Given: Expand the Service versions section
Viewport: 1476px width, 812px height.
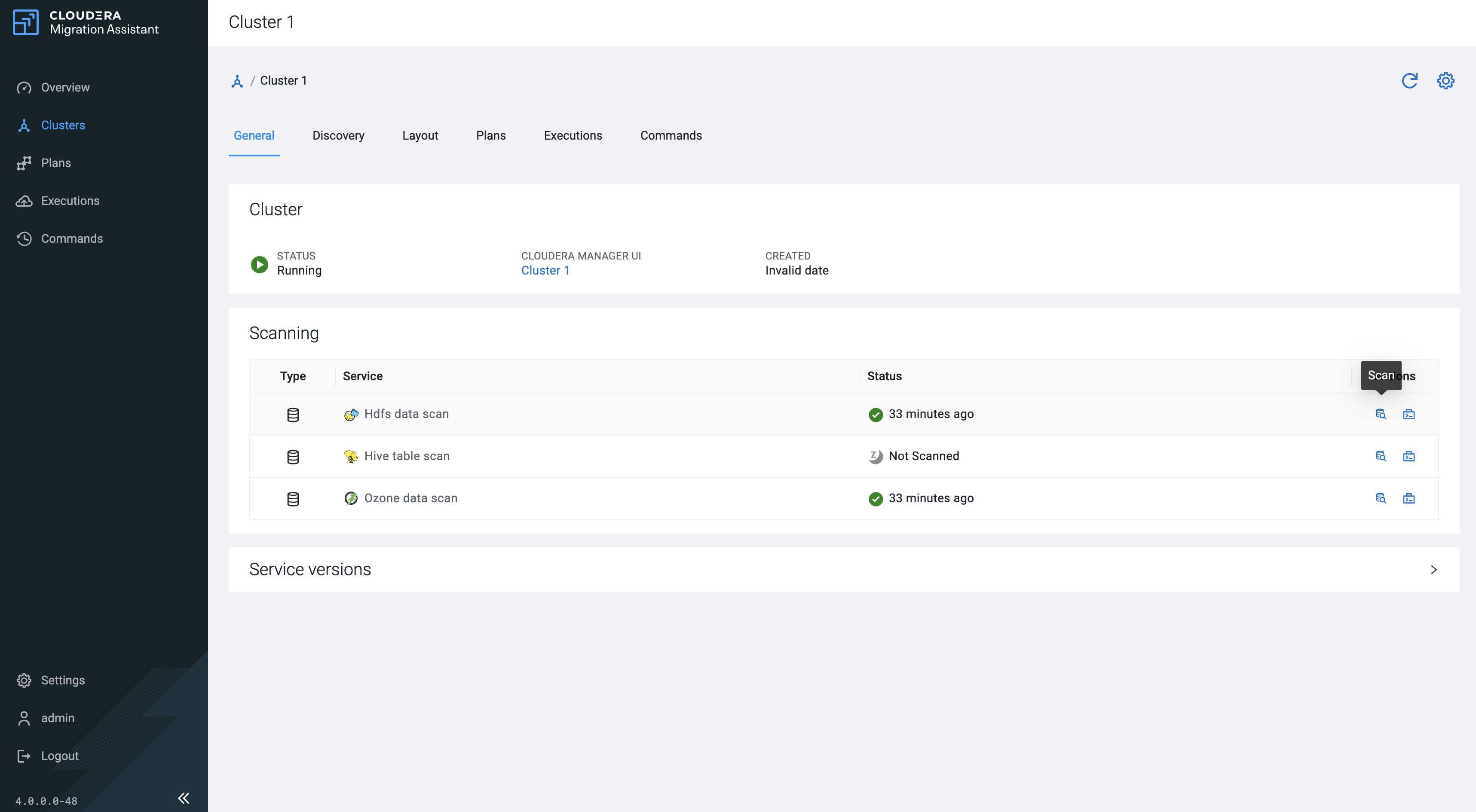Looking at the screenshot, I should click(1433, 570).
